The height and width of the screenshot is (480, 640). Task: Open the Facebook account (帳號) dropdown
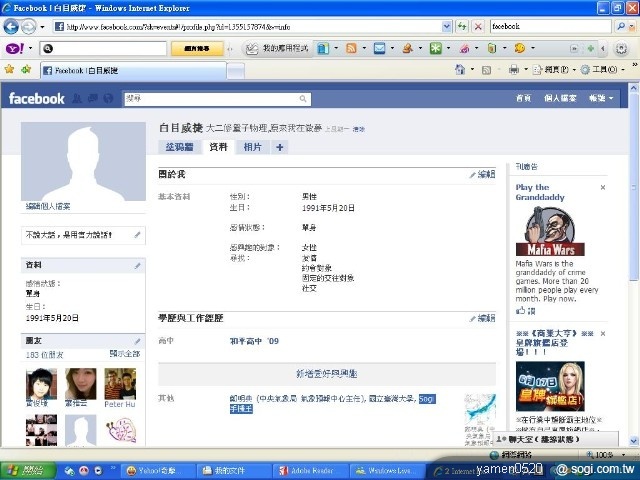(x=601, y=98)
